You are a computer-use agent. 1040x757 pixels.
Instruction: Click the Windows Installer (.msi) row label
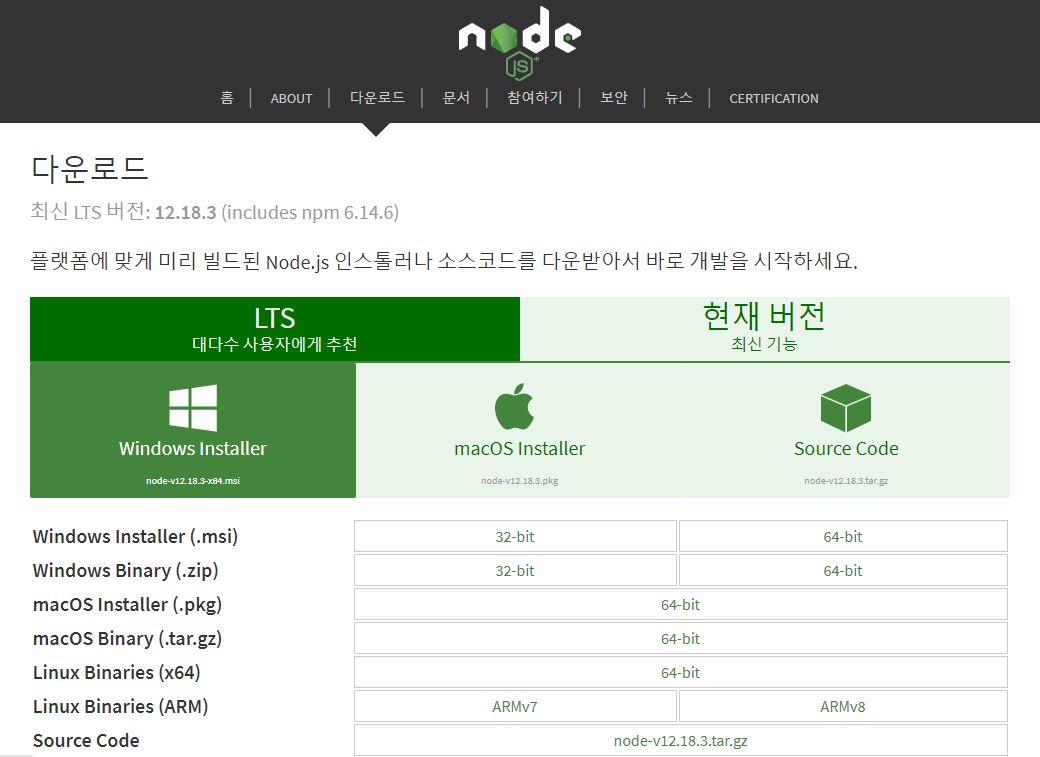135,536
